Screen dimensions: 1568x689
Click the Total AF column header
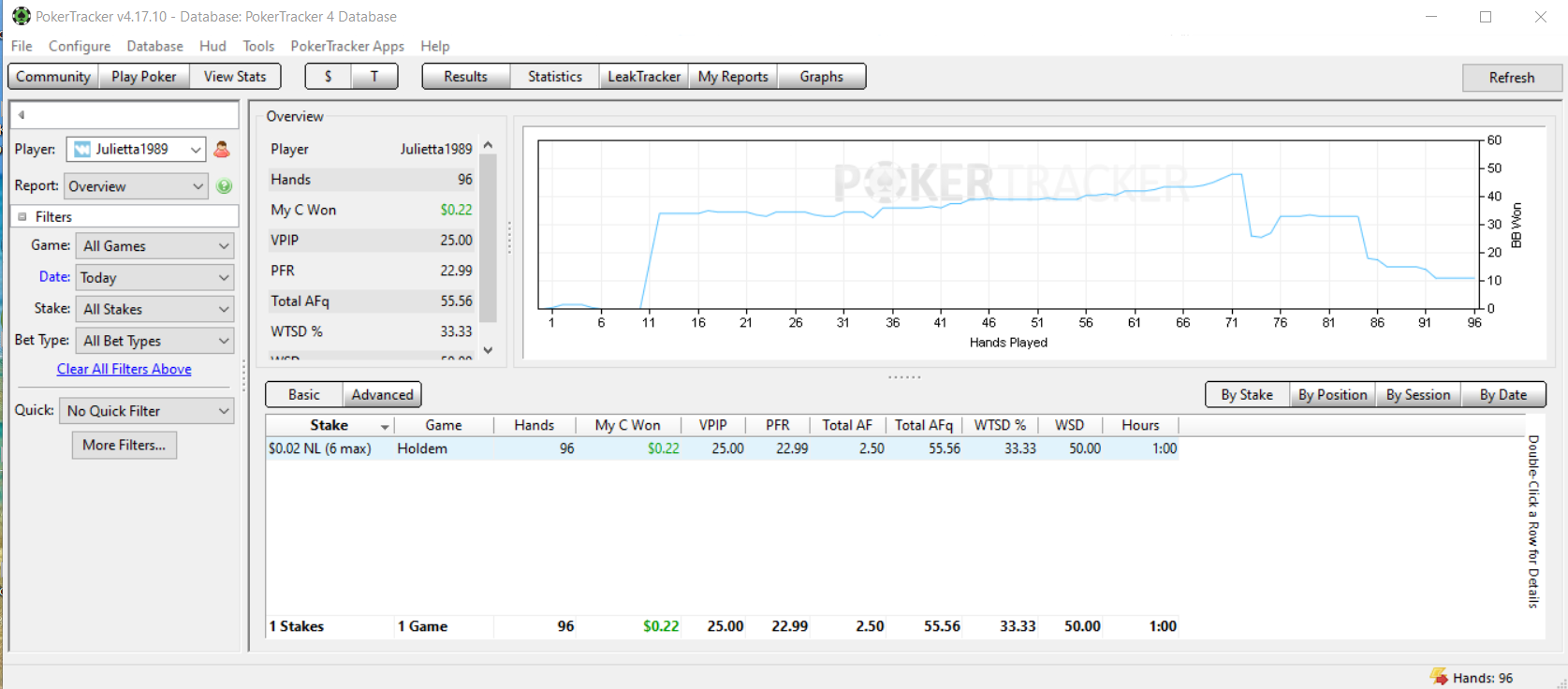click(847, 425)
